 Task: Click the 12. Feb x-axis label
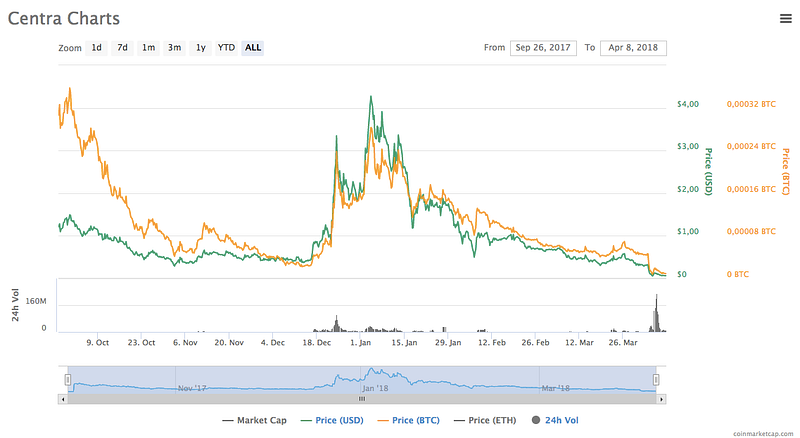click(492, 343)
